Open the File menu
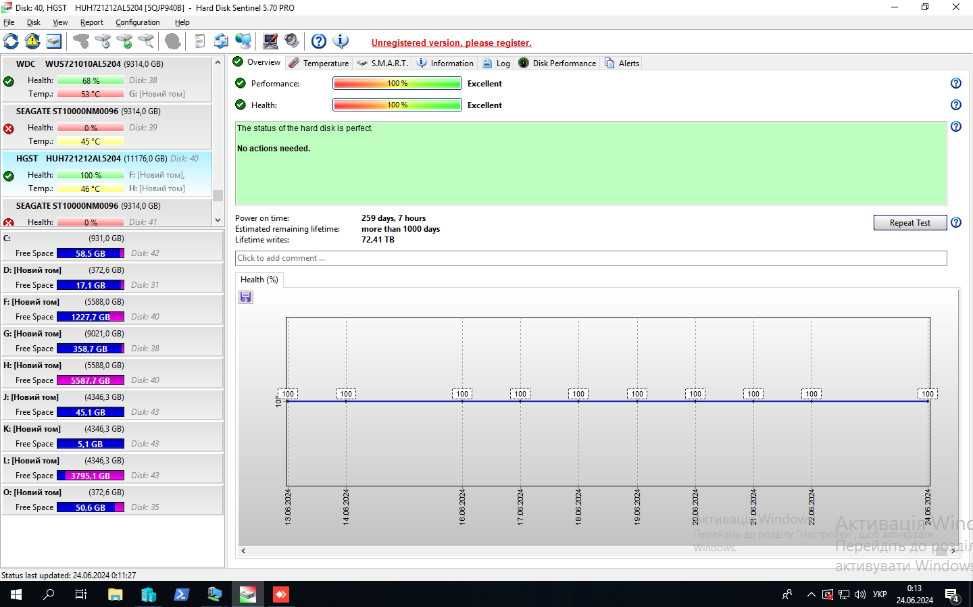 coord(9,22)
